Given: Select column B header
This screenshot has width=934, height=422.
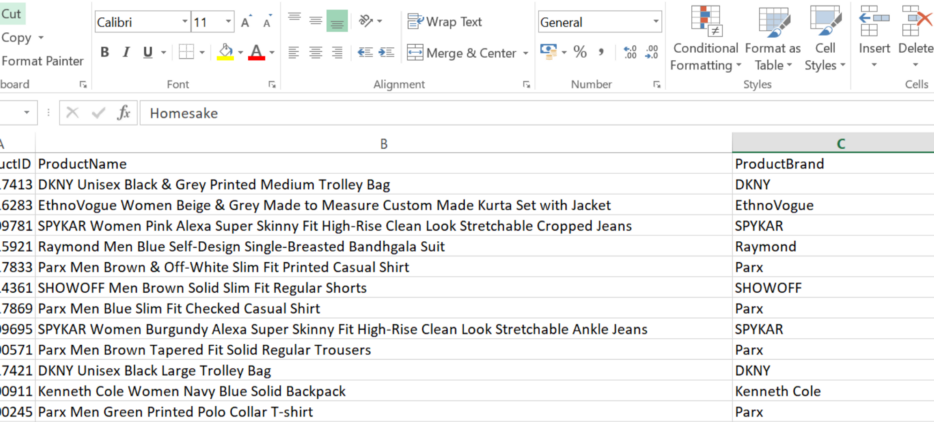Looking at the screenshot, I should [x=384, y=144].
